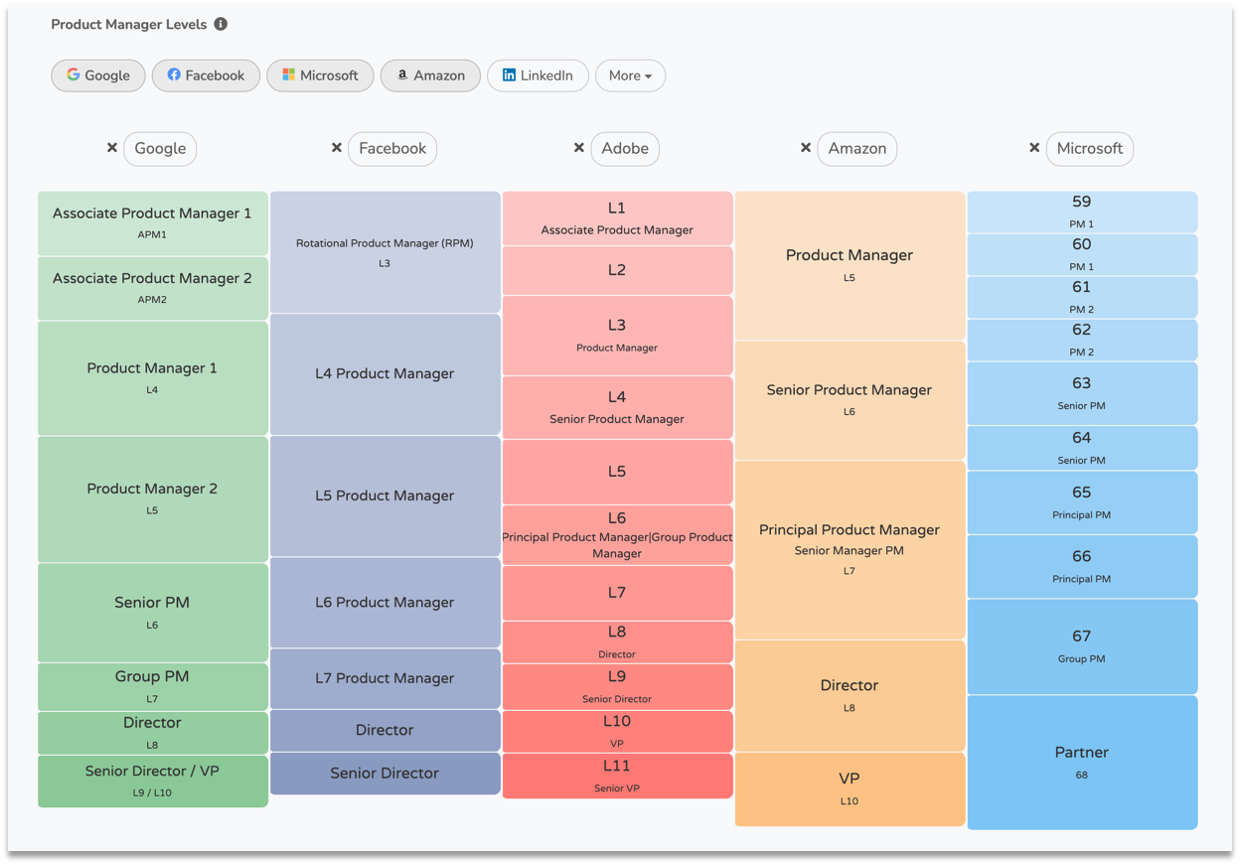The width and height of the screenshot is (1240, 866).
Task: Select Facebook L6 Product Manager block
Action: click(x=385, y=603)
